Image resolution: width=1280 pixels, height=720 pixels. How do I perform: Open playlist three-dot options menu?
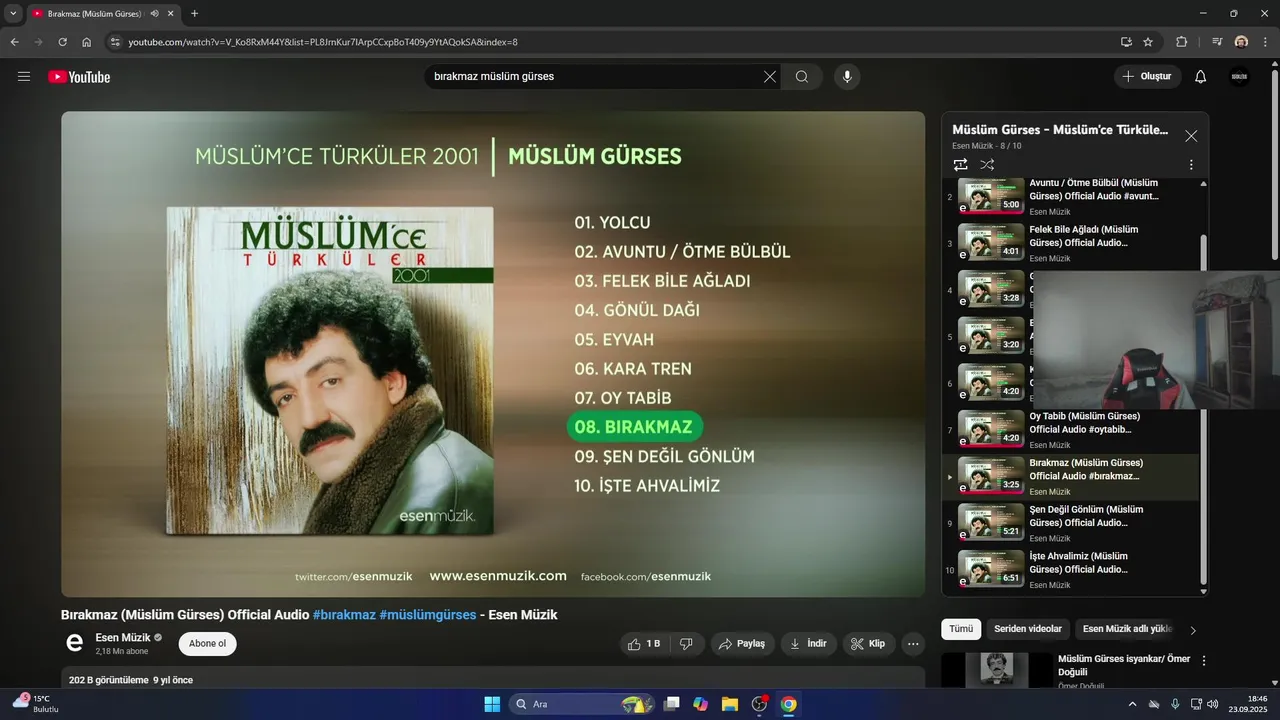1191,165
